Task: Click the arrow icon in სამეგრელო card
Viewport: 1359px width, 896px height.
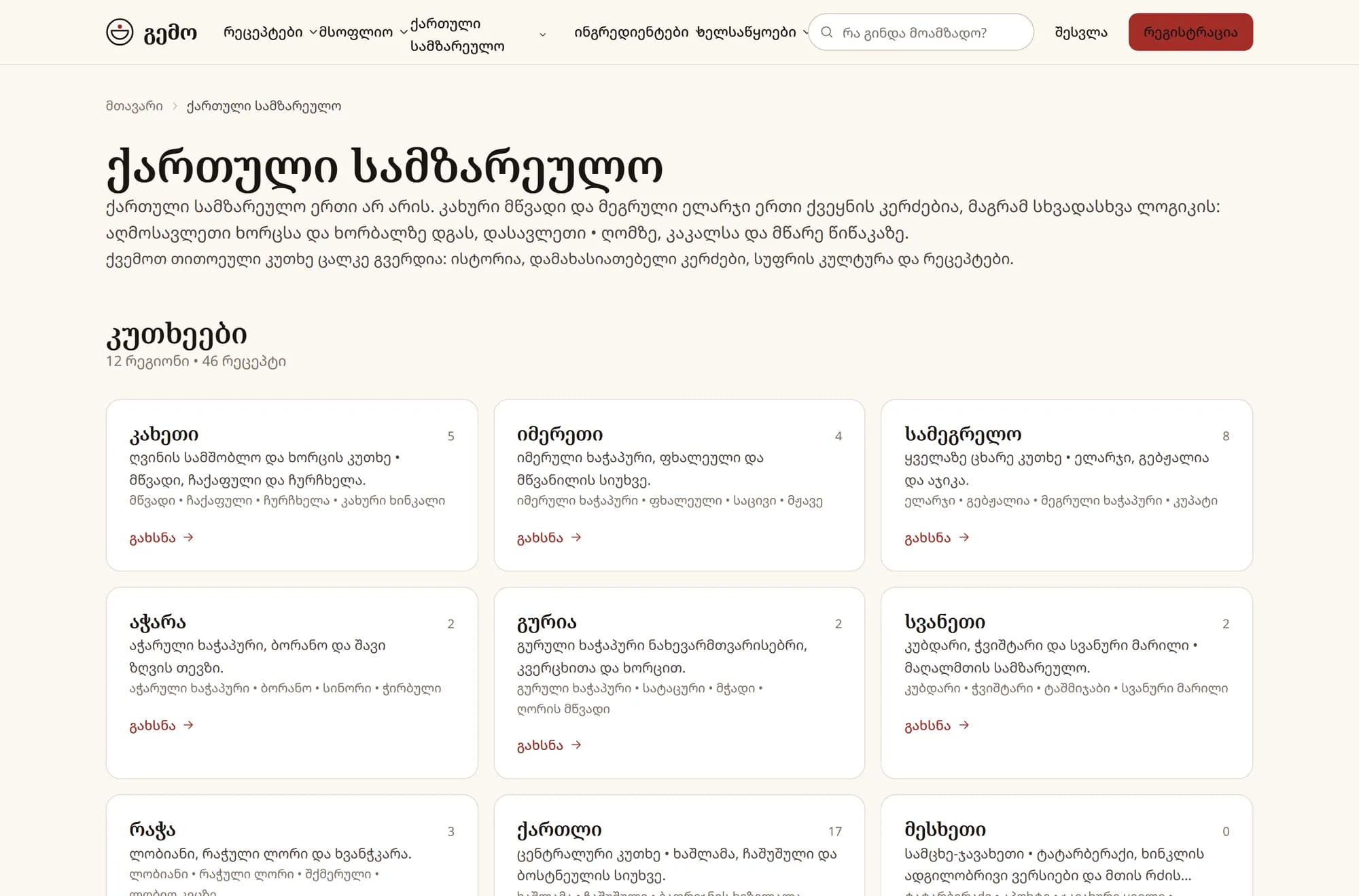Action: tap(964, 537)
